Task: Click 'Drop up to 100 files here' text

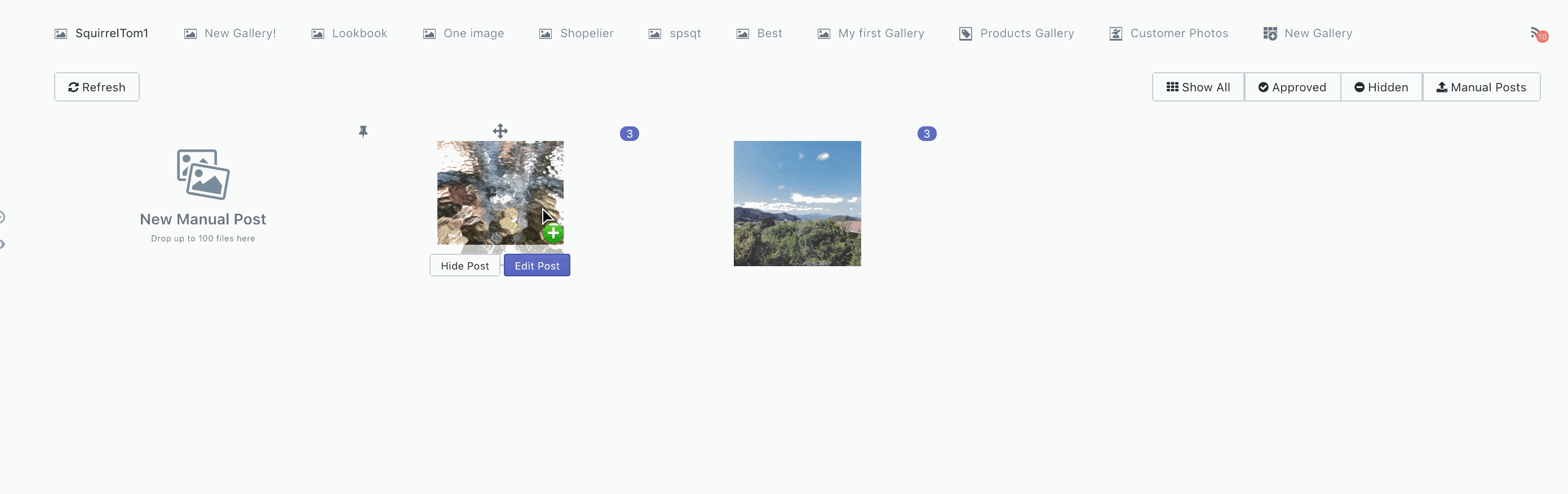Action: [203, 239]
